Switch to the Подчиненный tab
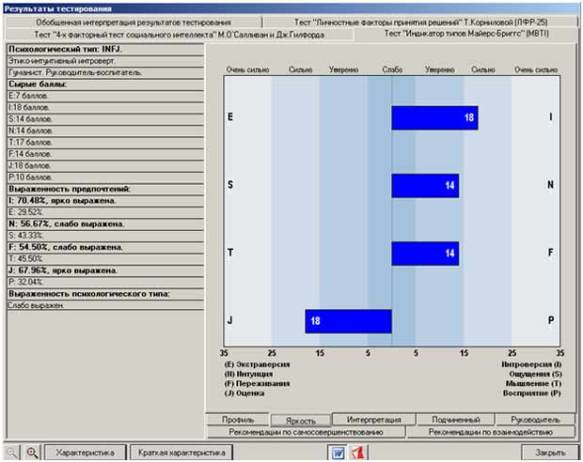The image size is (583, 462). point(456,419)
